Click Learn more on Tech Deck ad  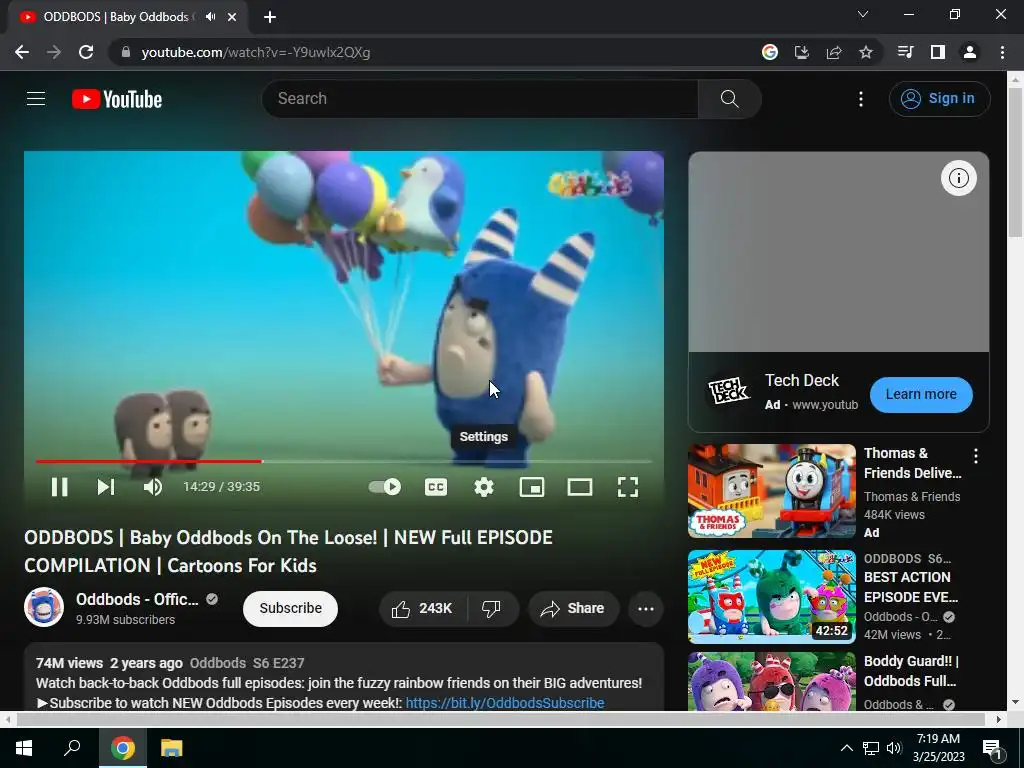921,394
